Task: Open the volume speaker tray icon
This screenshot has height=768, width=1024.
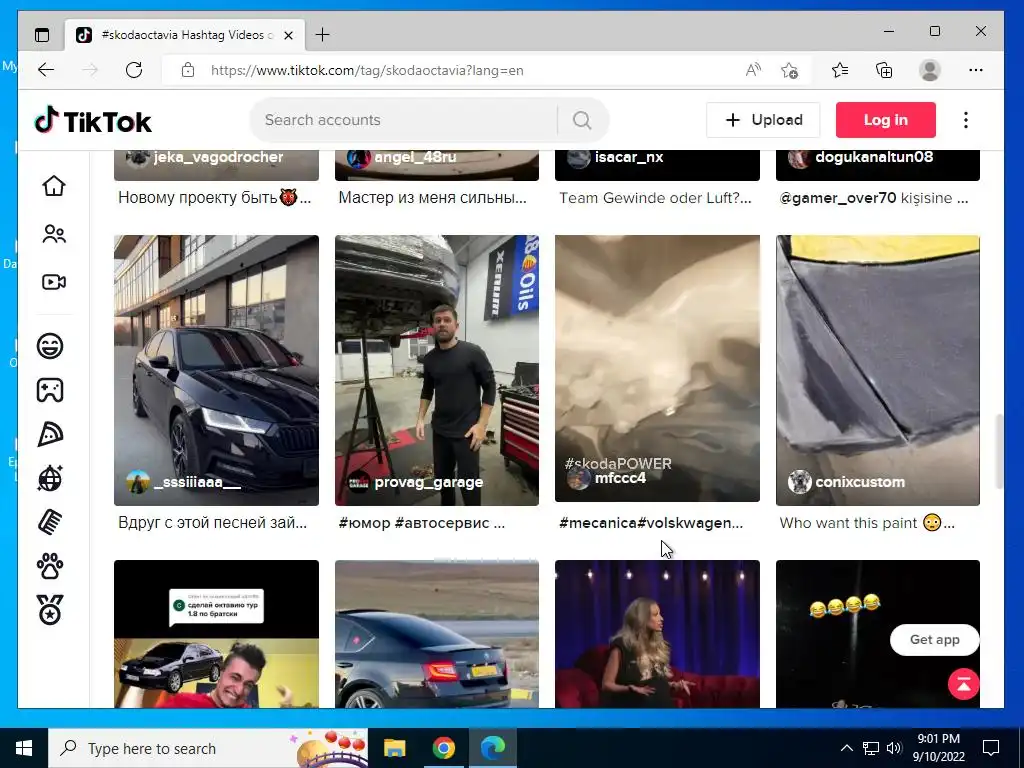Action: (x=894, y=748)
